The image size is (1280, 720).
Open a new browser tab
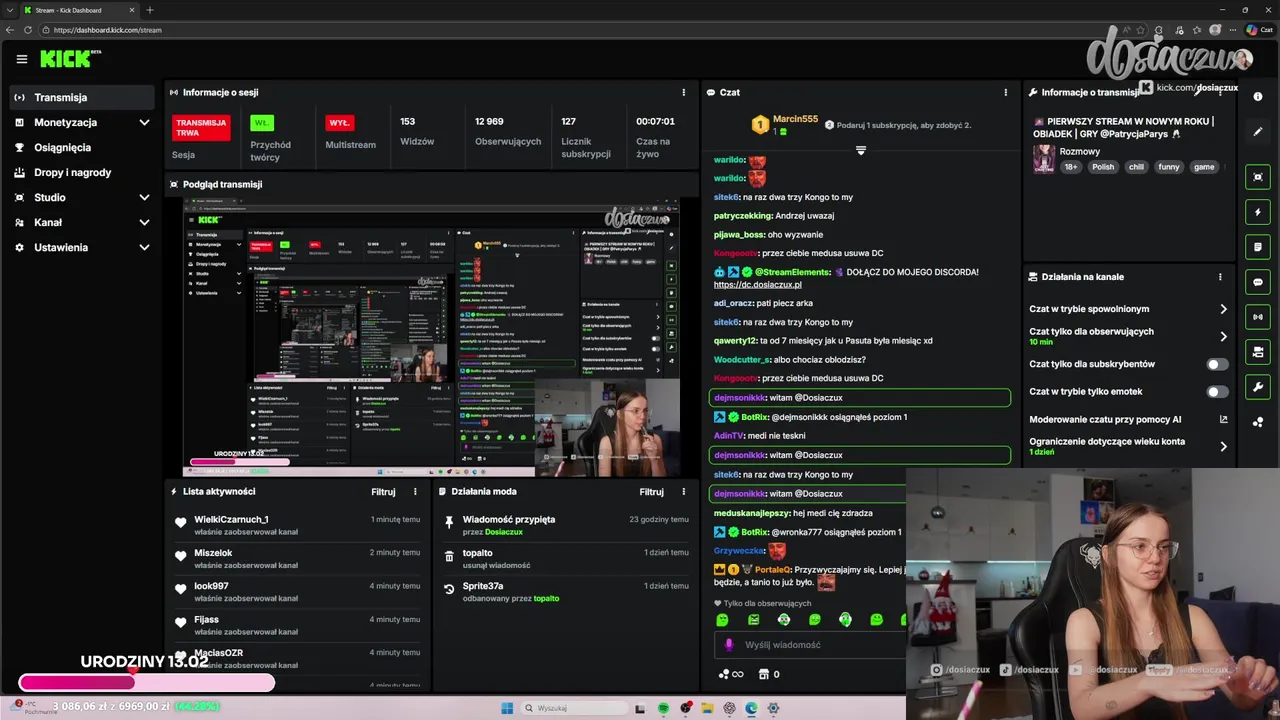[x=150, y=10]
